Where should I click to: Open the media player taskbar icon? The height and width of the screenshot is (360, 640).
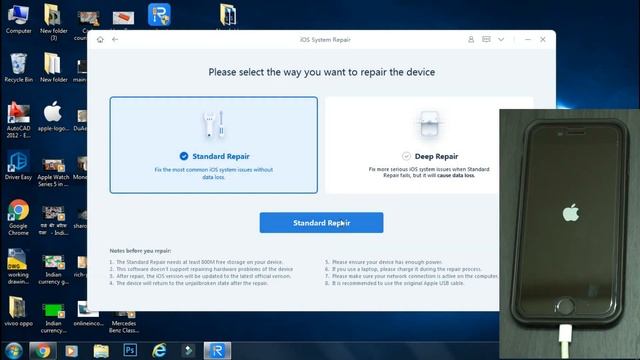[x=71, y=351]
